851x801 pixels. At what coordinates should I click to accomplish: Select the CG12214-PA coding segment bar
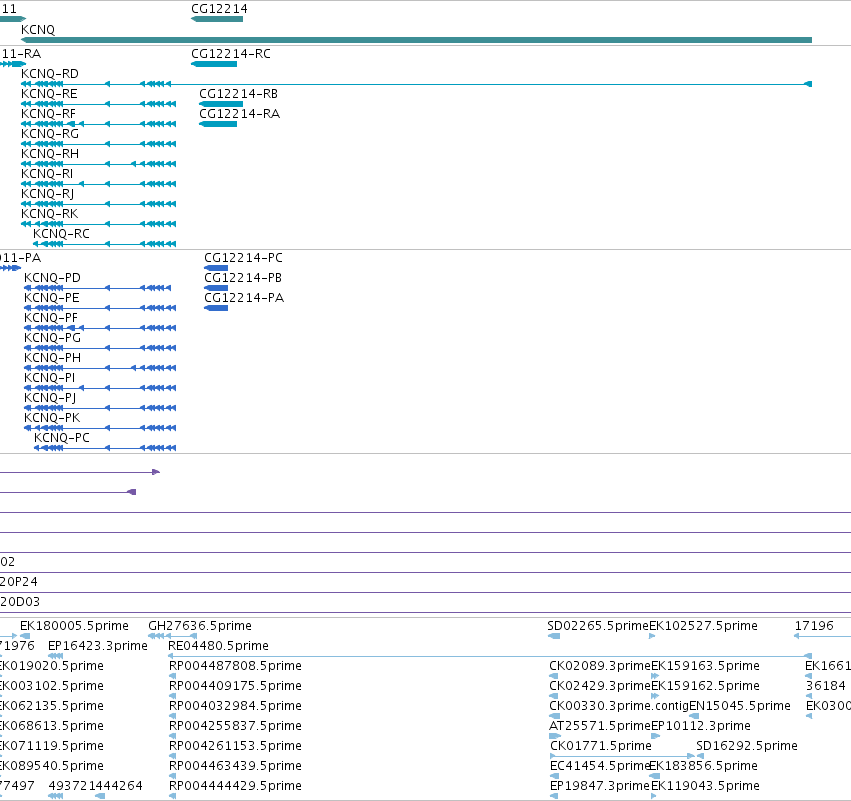216,308
